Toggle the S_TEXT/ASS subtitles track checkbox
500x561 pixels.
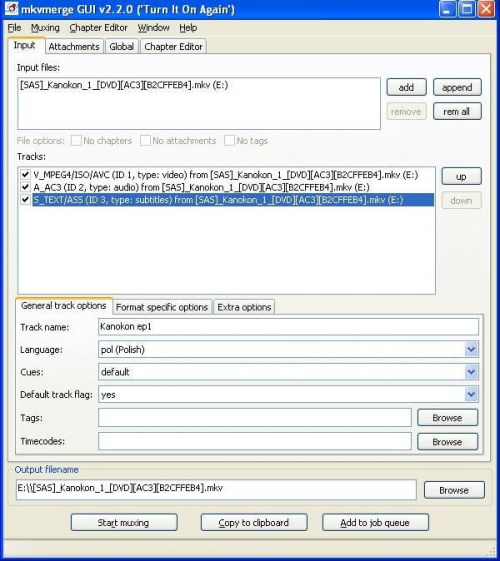tap(25, 199)
